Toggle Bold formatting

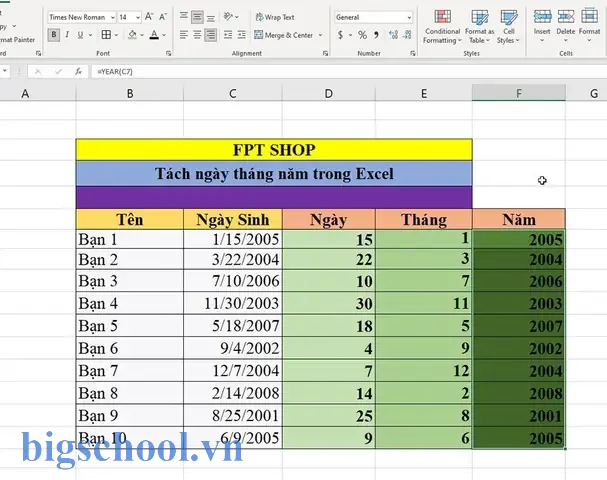click(x=54, y=35)
